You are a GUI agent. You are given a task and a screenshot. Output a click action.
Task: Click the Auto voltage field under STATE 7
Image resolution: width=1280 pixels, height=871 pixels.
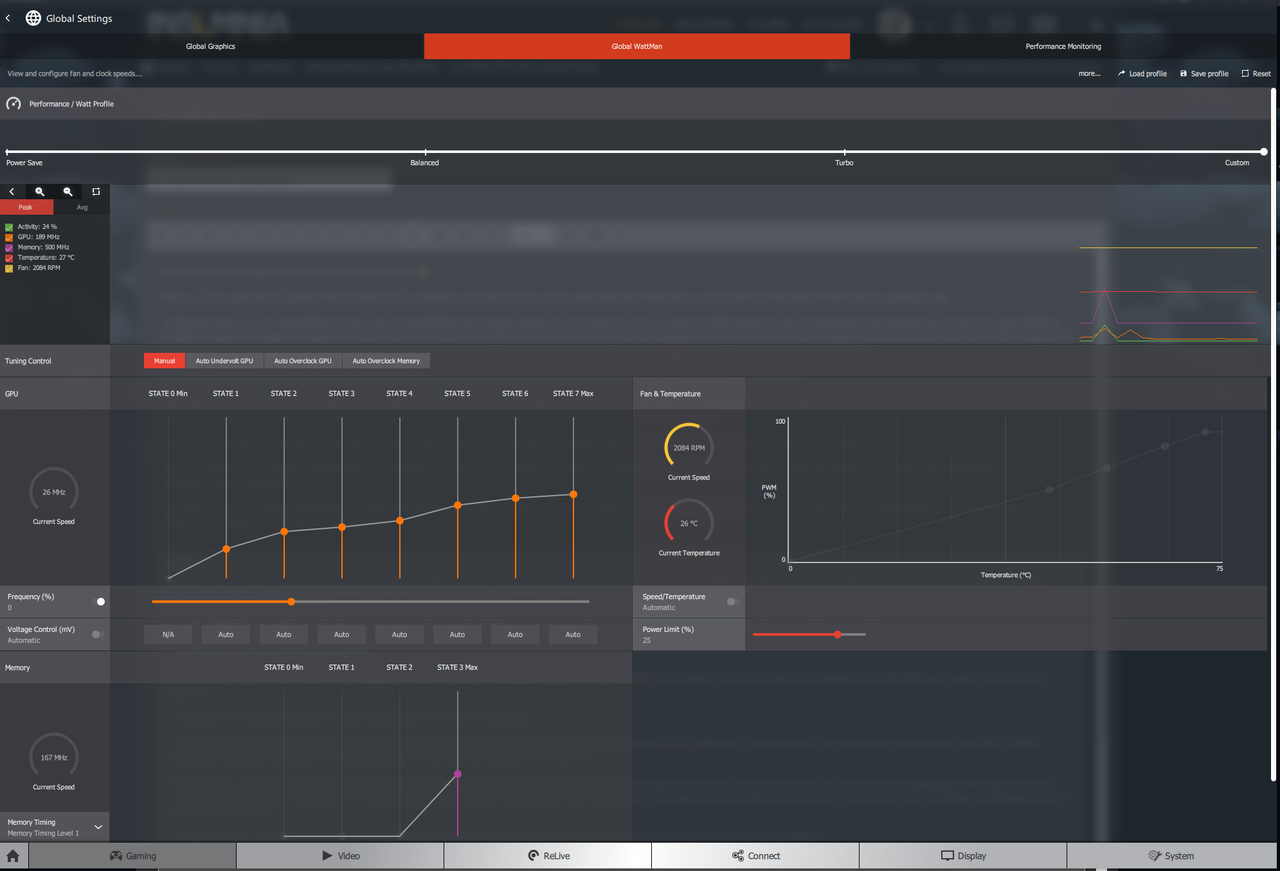[573, 634]
